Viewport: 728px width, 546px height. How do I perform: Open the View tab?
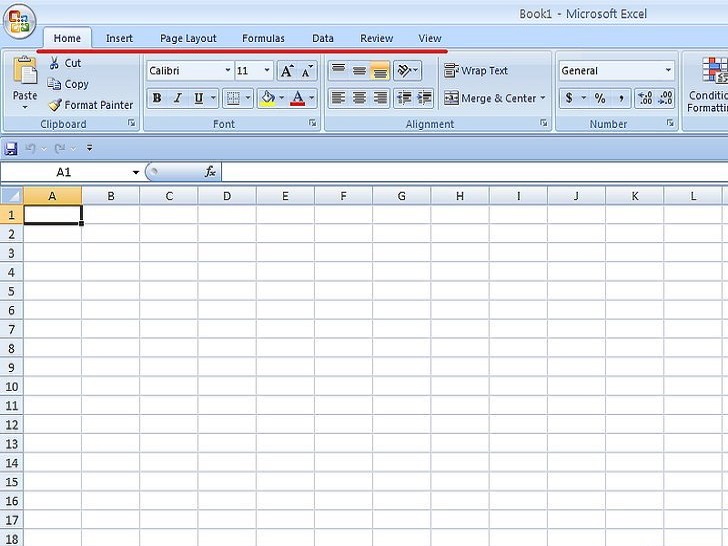(x=430, y=38)
